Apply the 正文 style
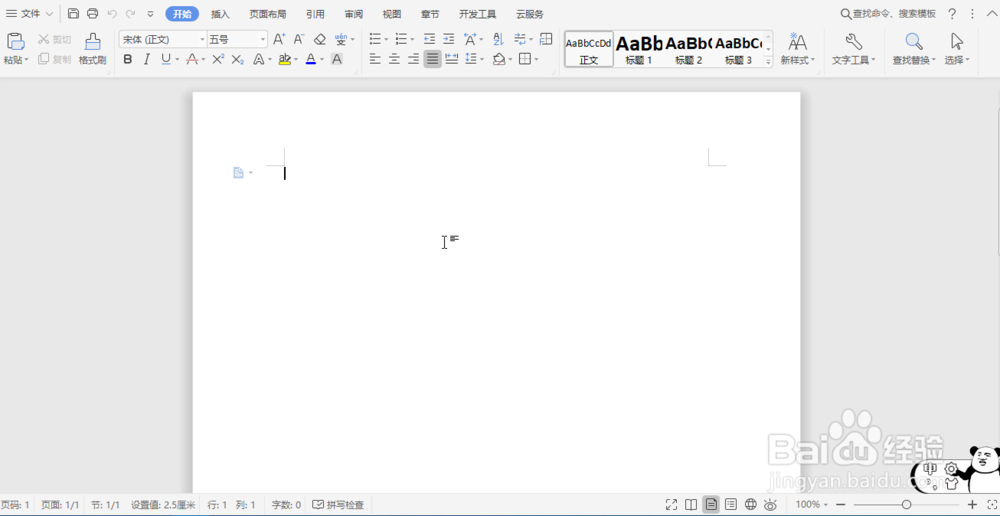 [x=589, y=49]
